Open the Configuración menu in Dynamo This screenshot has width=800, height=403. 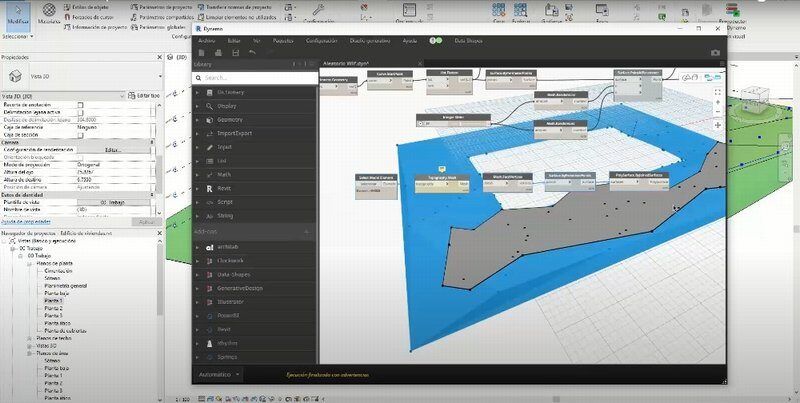pos(321,40)
